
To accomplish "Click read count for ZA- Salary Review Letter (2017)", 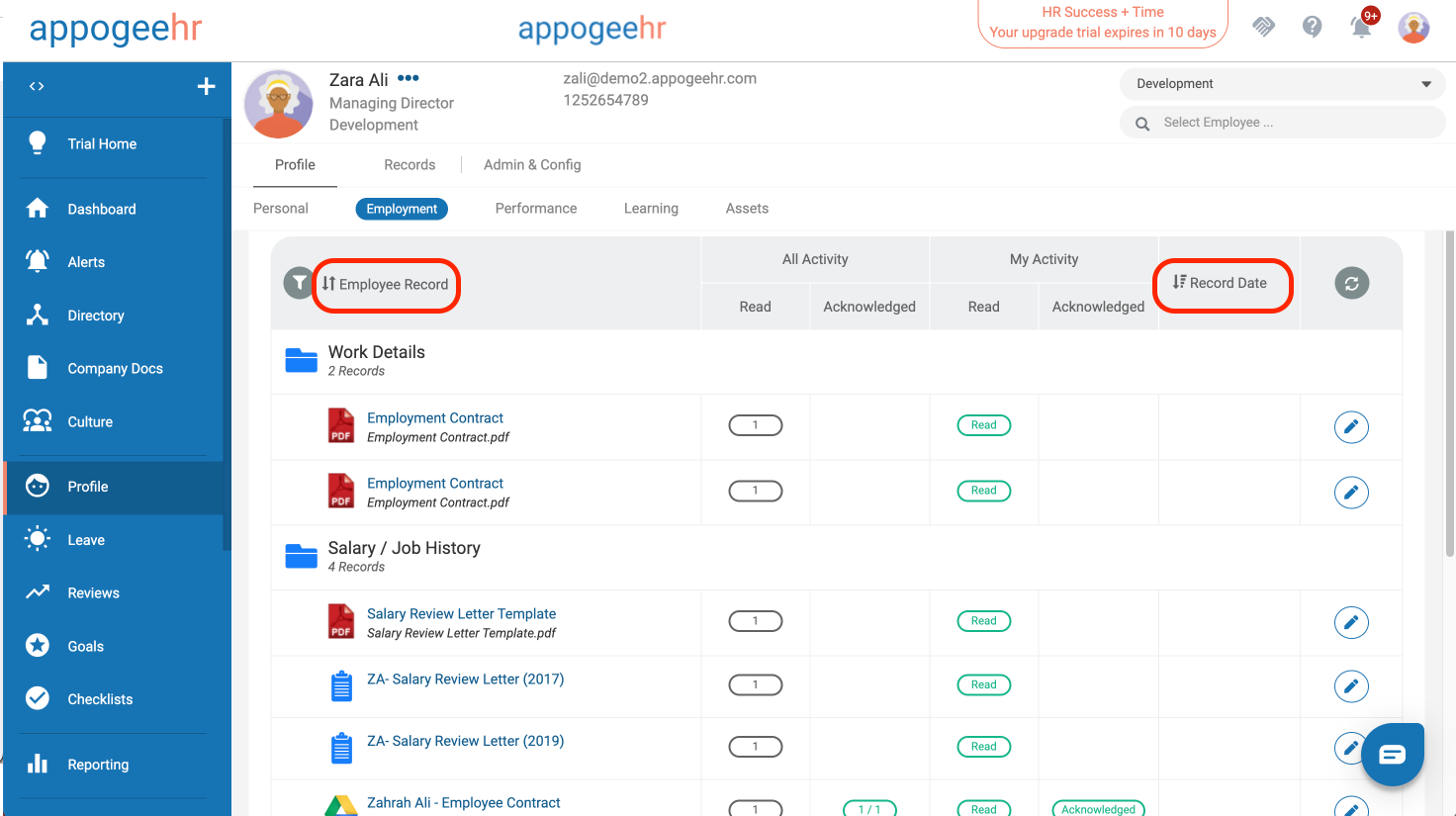I will click(x=756, y=684).
